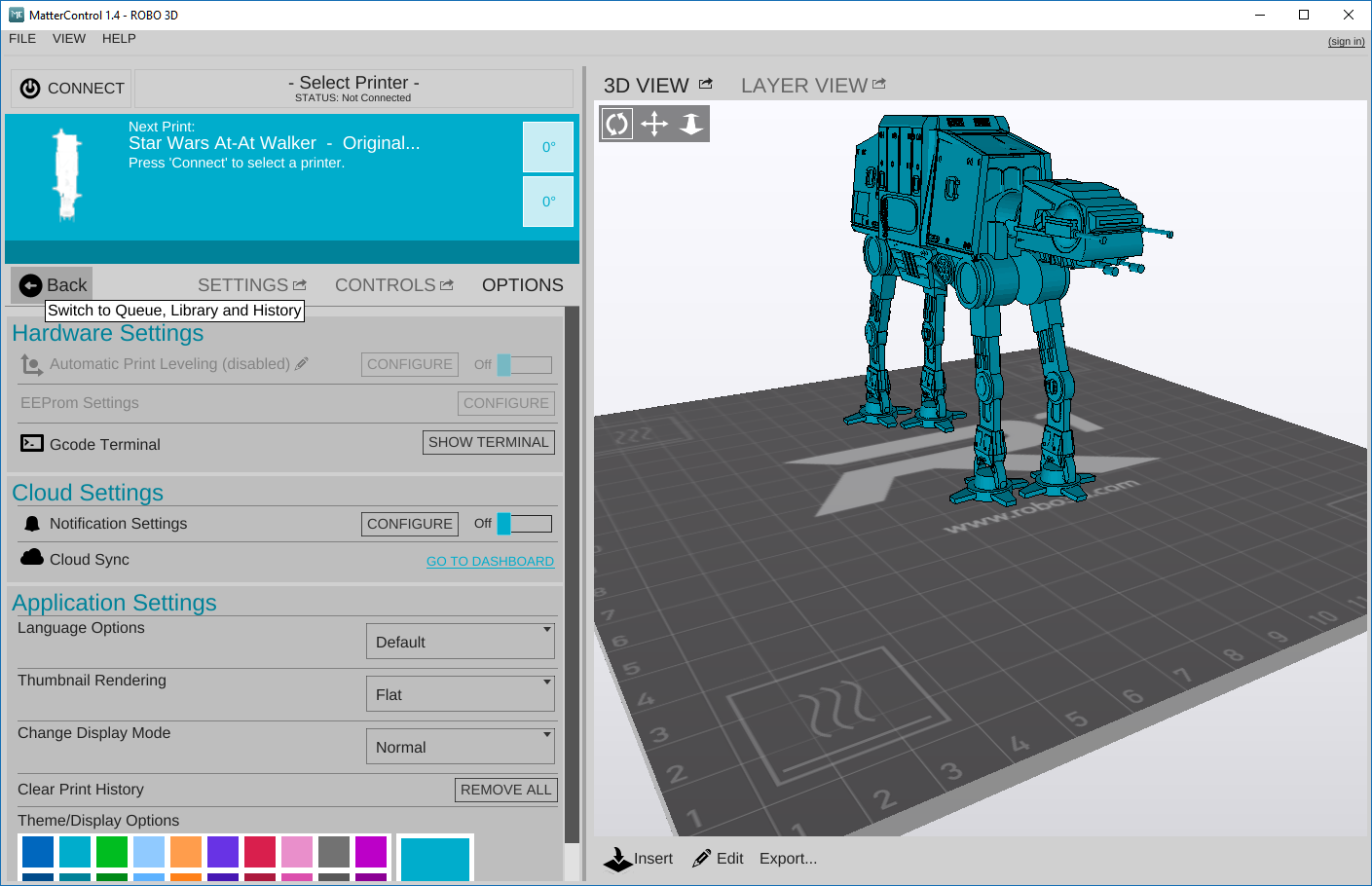
Task: Click the reset view icon
Action: pos(691,124)
